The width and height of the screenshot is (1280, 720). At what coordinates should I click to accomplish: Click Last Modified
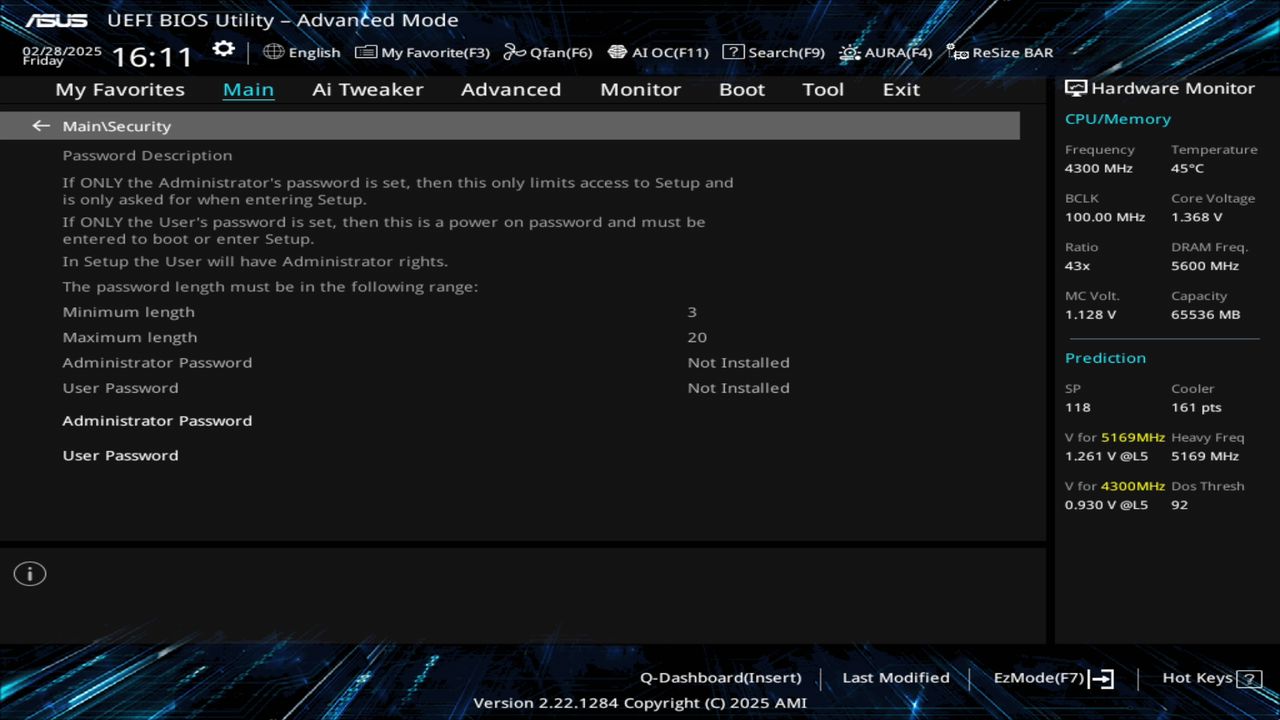[896, 678]
